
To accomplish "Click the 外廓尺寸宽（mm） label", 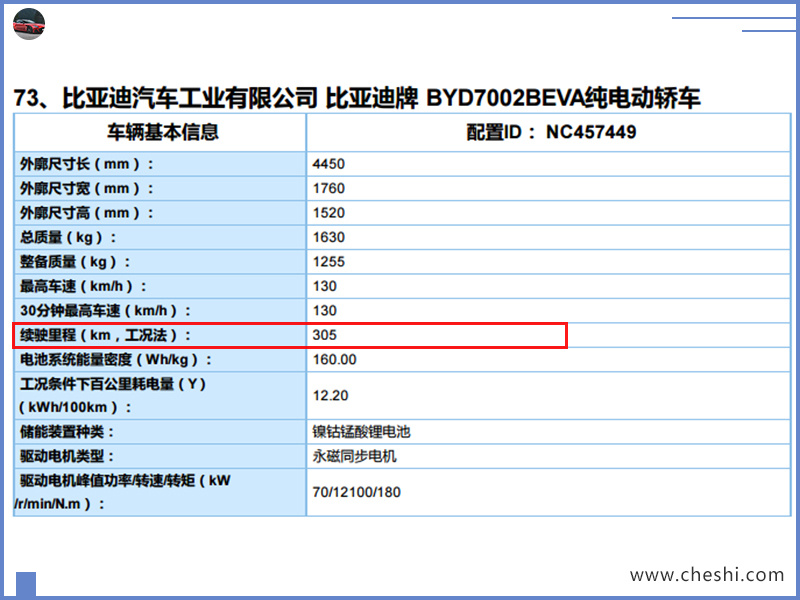I will [x=86, y=189].
